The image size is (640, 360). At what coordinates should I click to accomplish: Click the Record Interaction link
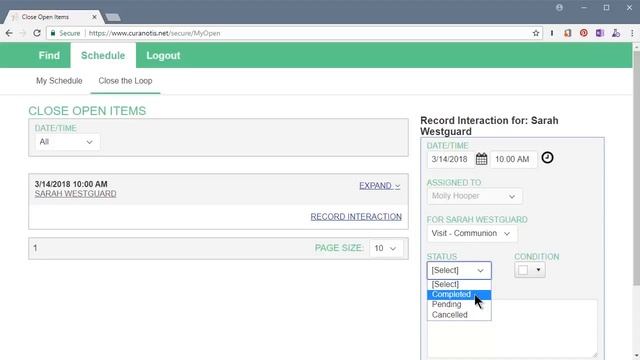(356, 217)
